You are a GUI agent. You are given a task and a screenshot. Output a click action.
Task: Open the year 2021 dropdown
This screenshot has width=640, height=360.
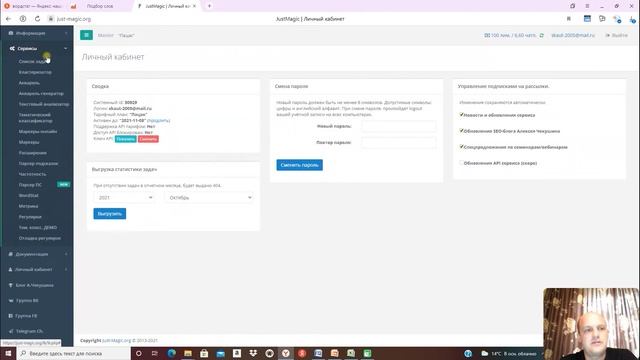pos(125,198)
